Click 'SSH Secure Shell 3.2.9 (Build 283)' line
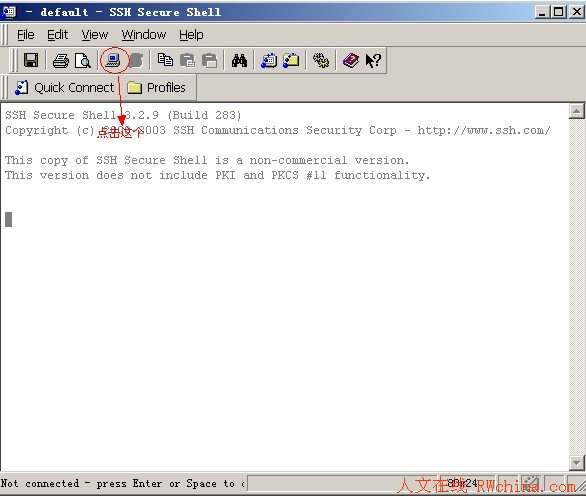This screenshot has width=586, height=496. click(123, 115)
